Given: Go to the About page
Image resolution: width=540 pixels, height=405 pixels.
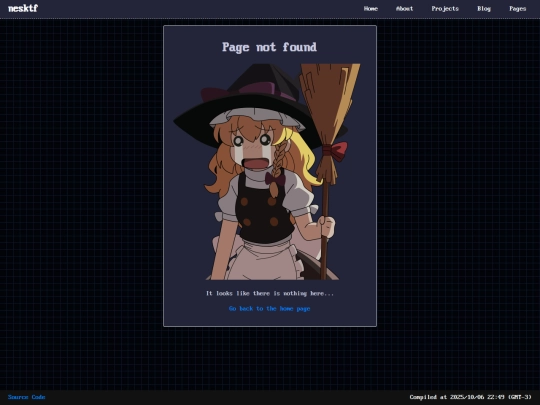Looking at the screenshot, I should point(404,9).
